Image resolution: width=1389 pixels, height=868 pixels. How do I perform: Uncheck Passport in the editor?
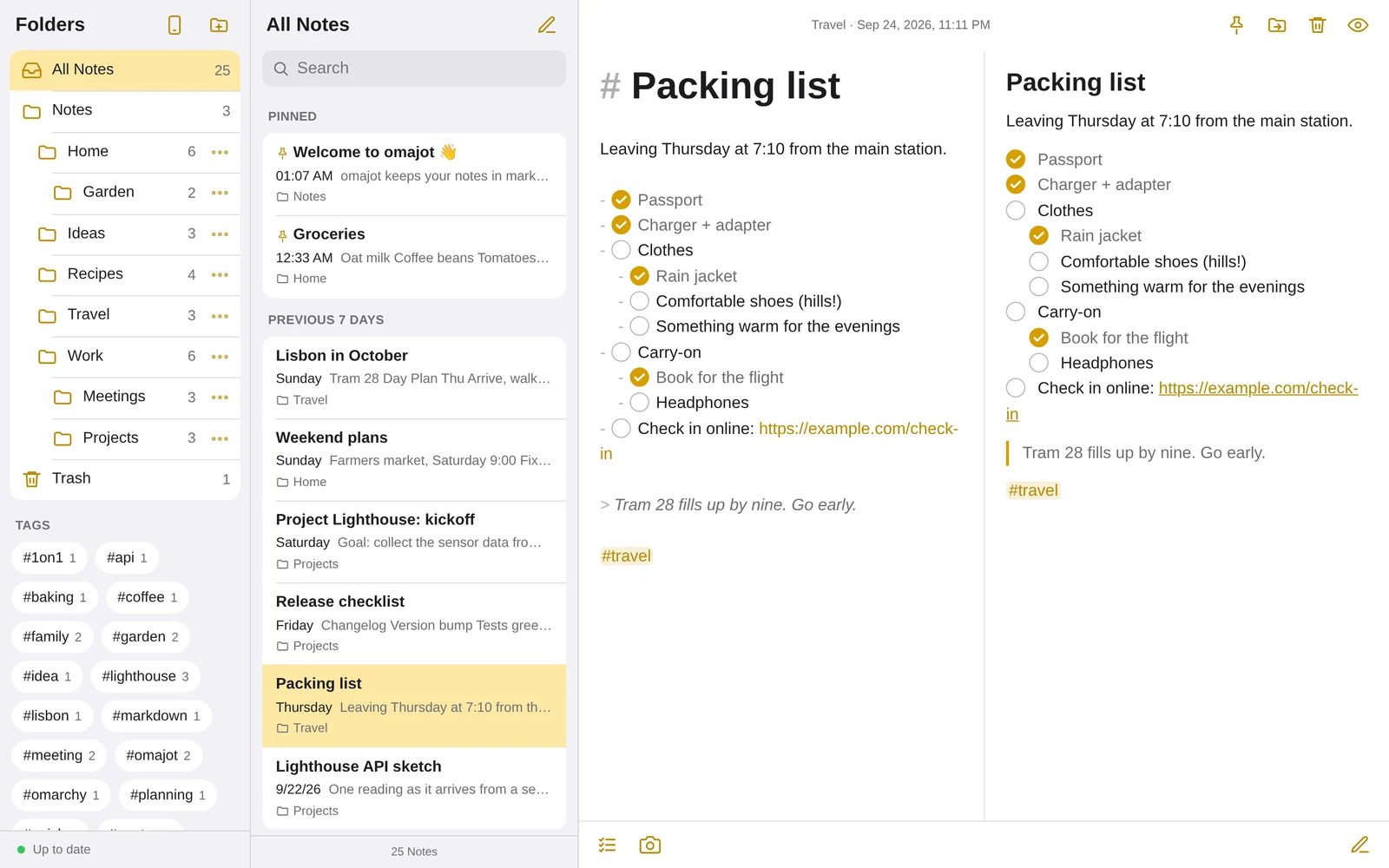click(x=621, y=200)
